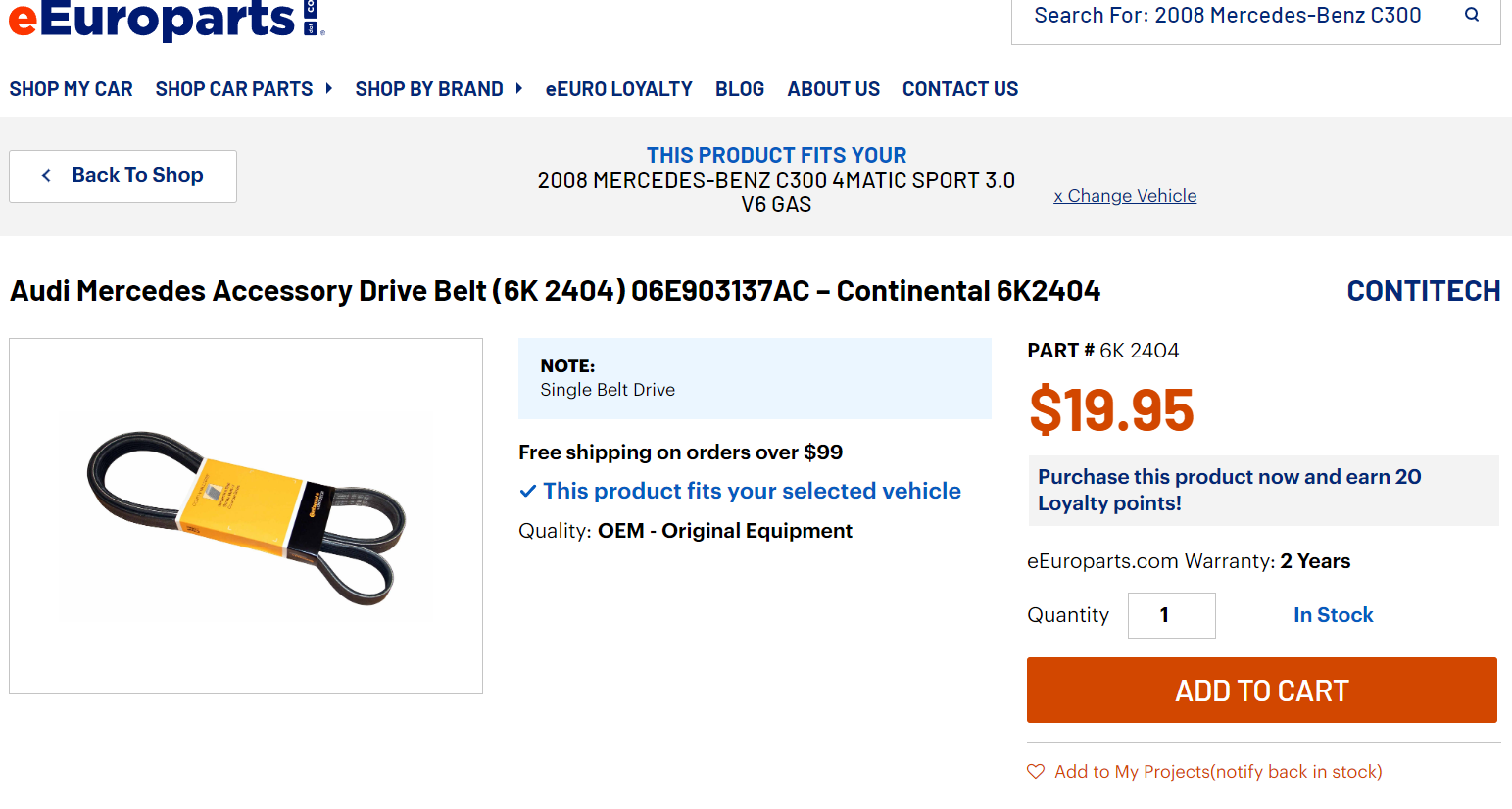Open the CONTACT US page

click(960, 89)
